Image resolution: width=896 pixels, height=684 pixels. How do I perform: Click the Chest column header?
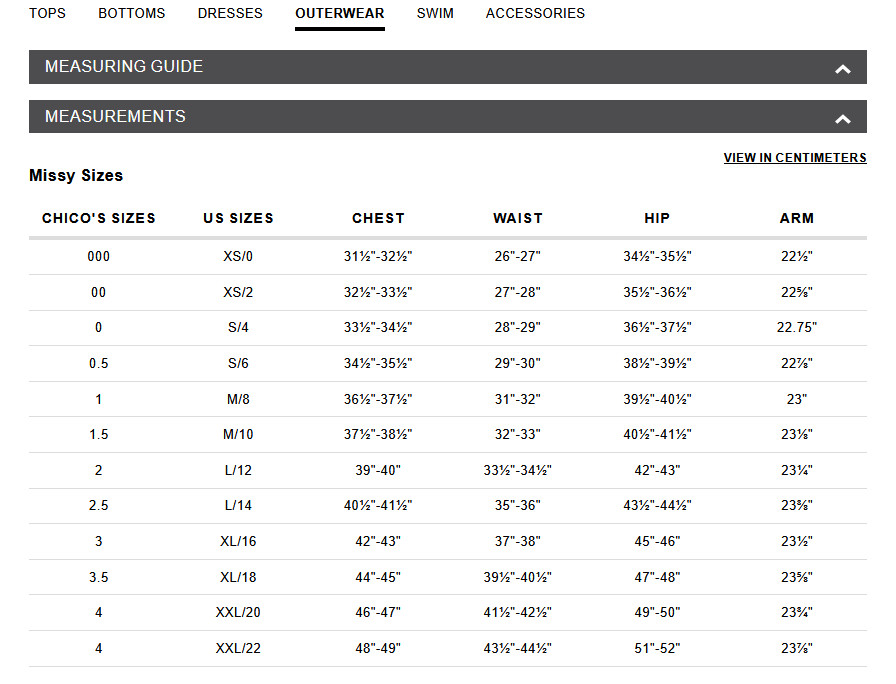(x=378, y=218)
